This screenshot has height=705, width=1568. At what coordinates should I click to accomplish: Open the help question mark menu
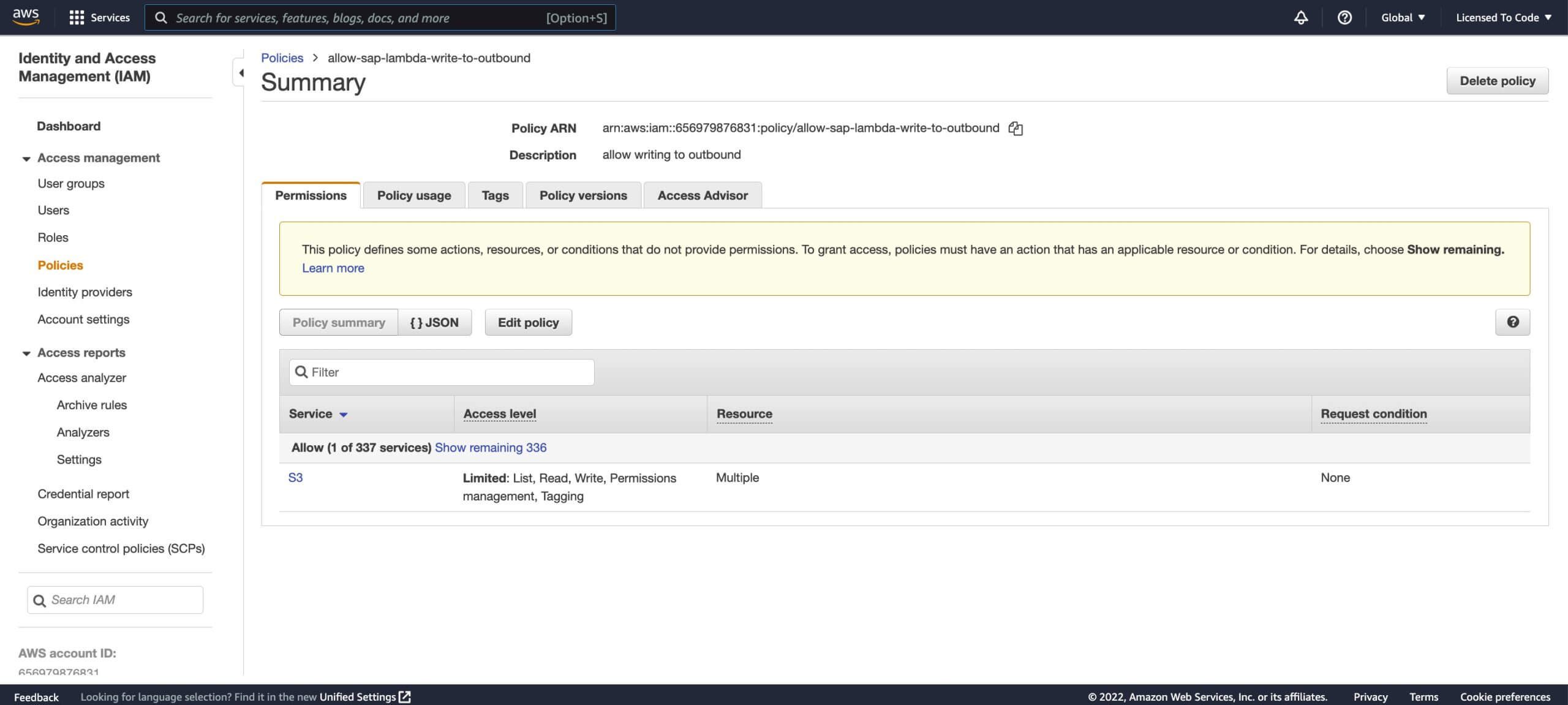(x=1344, y=17)
